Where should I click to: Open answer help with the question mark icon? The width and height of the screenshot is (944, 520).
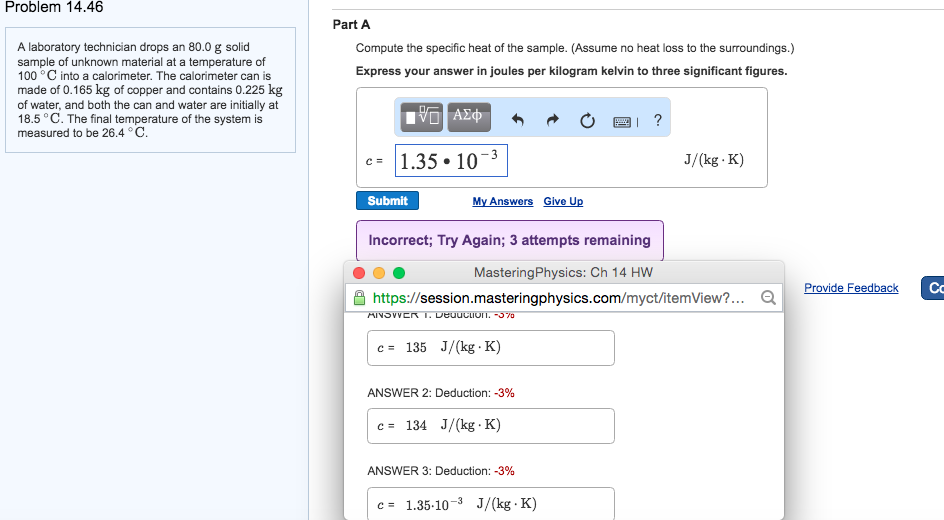pos(657,120)
